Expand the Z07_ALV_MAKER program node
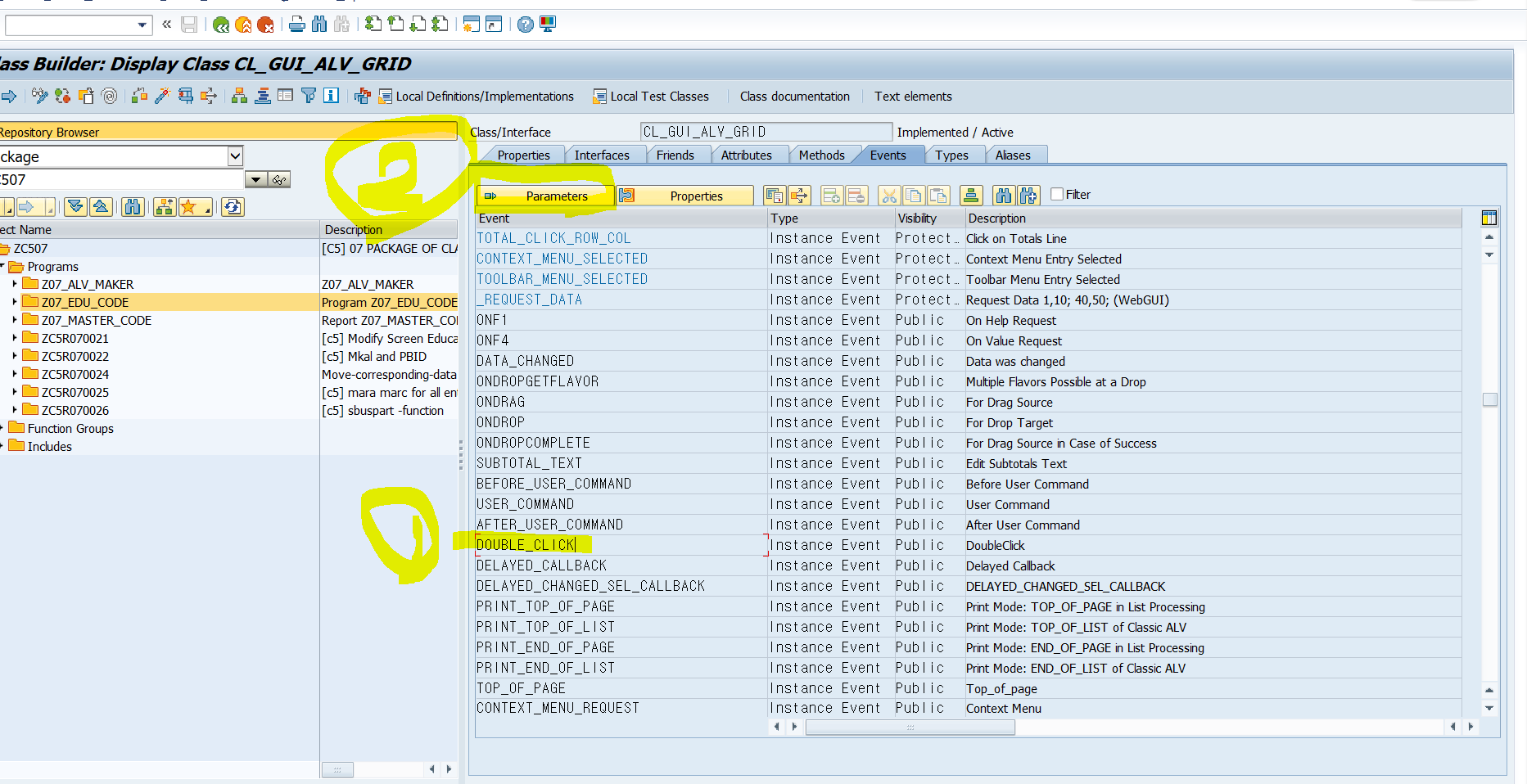1527x784 pixels. click(15, 284)
